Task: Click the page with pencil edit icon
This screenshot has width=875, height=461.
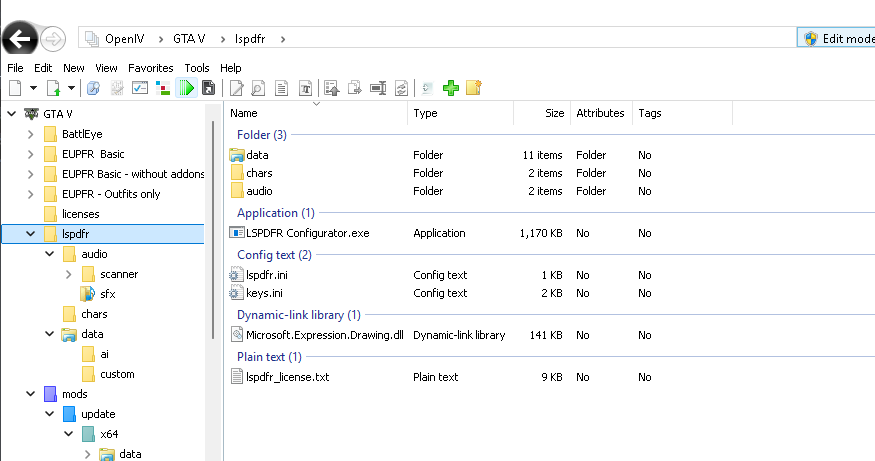Action: [x=237, y=88]
